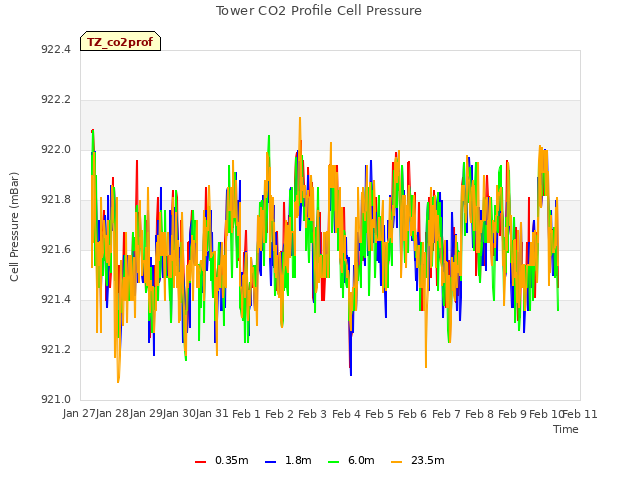The height and width of the screenshot is (480, 640).
Task: Click the Feb 6 date tick label
Action: [x=412, y=414]
